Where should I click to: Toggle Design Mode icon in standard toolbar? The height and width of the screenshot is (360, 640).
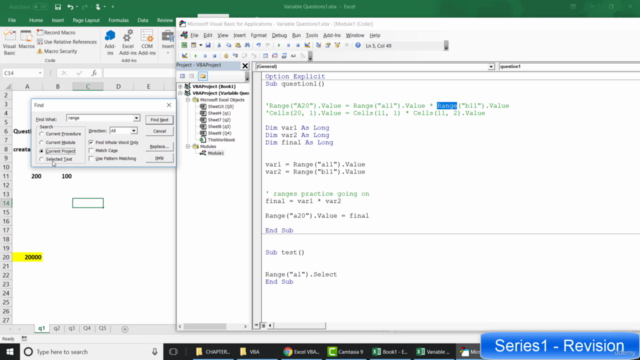307,45
